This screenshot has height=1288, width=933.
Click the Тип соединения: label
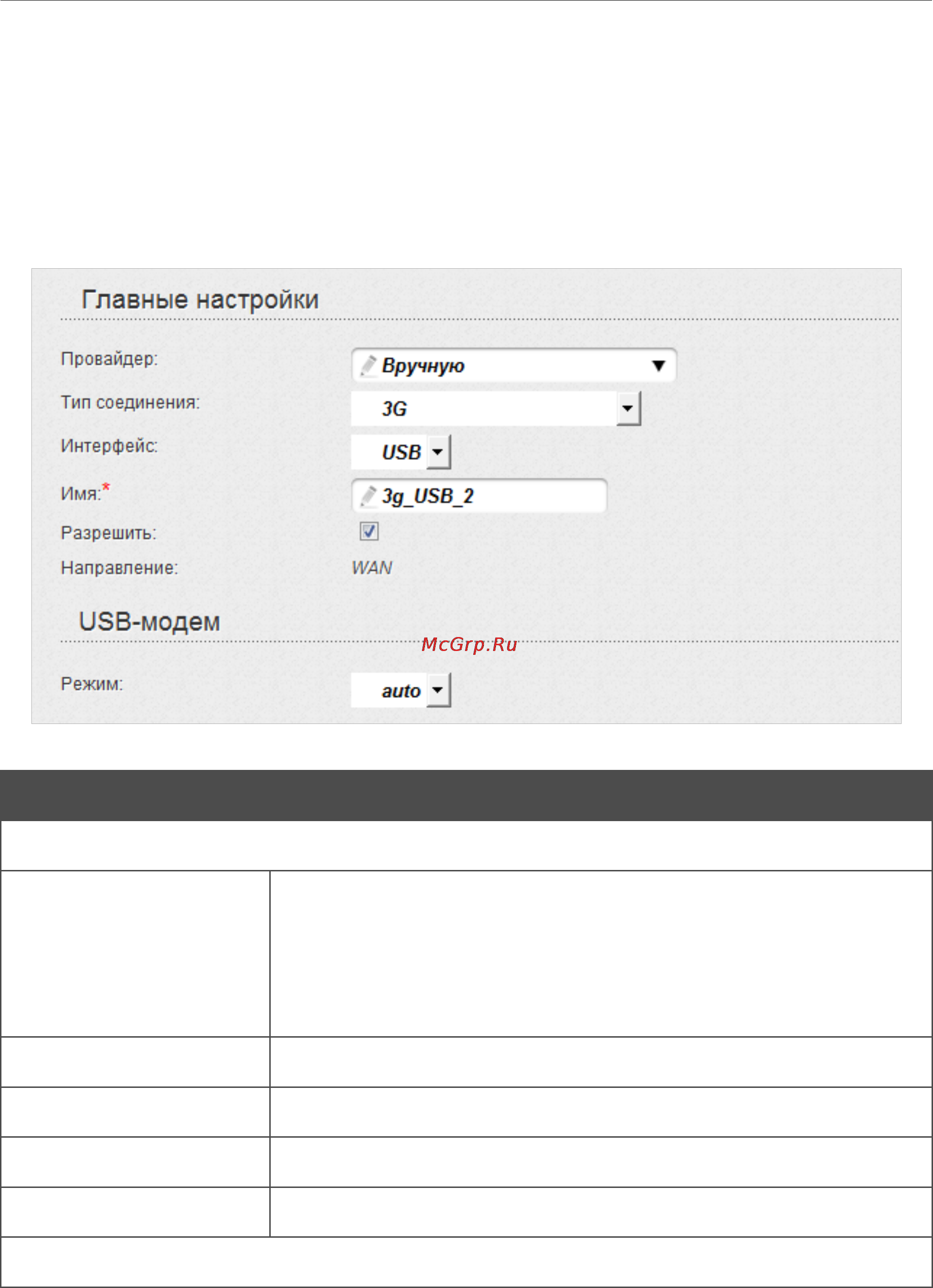tap(130, 402)
